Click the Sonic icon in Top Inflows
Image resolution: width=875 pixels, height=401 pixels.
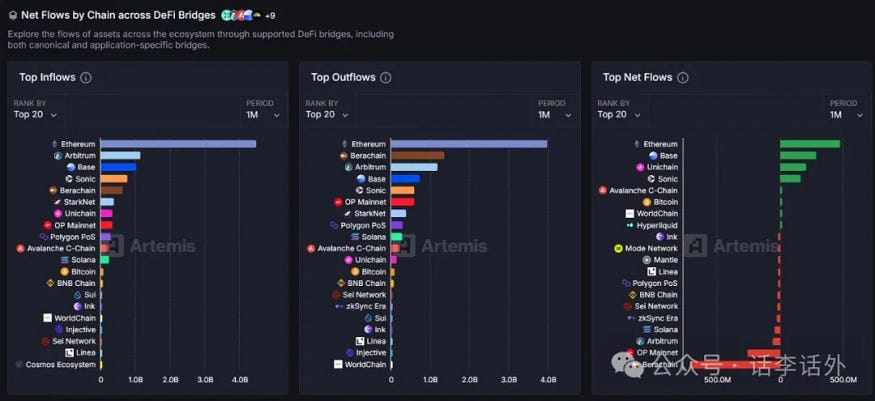click(x=69, y=179)
